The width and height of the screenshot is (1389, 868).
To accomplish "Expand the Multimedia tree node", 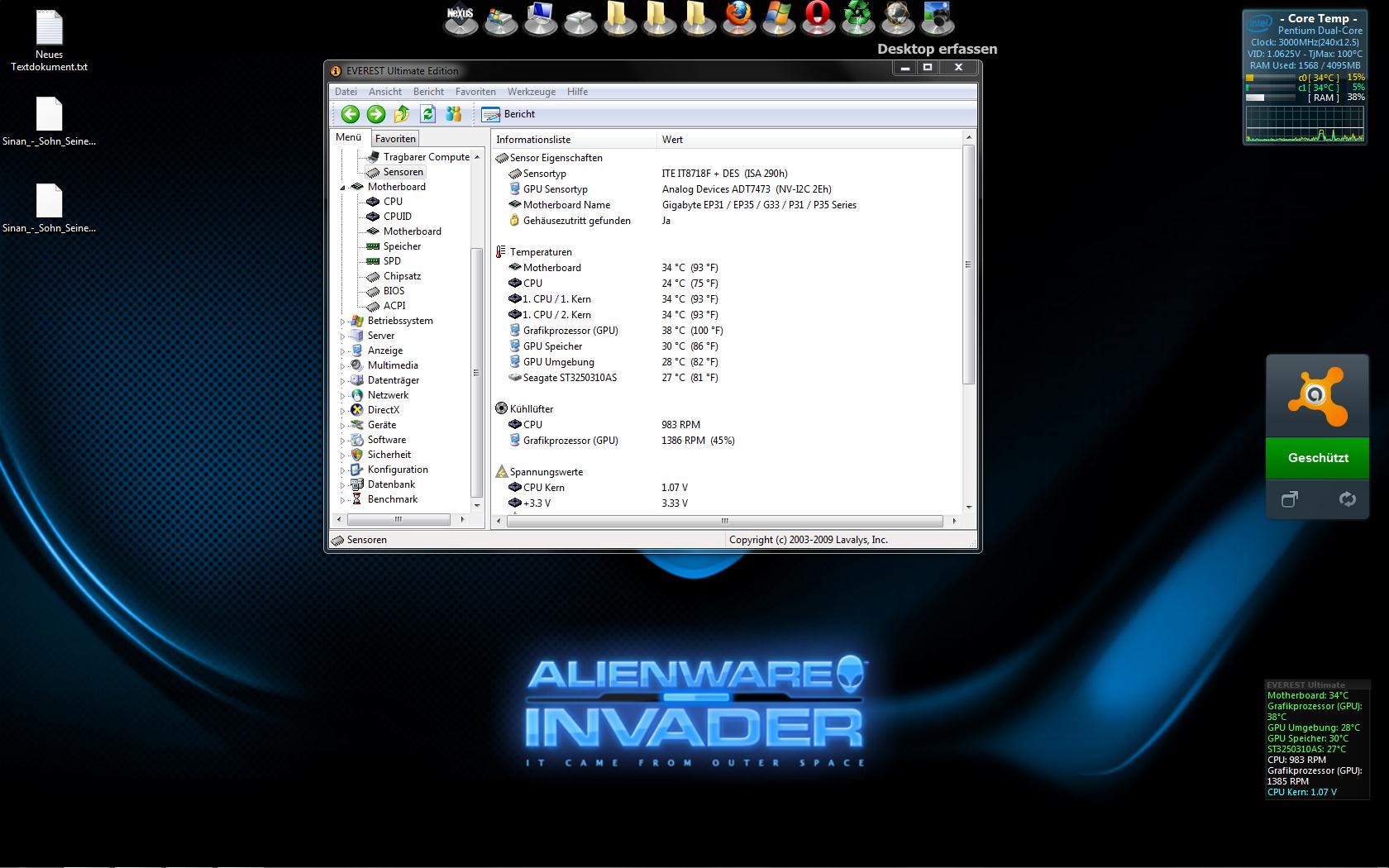I will pyautogui.click(x=343, y=366).
